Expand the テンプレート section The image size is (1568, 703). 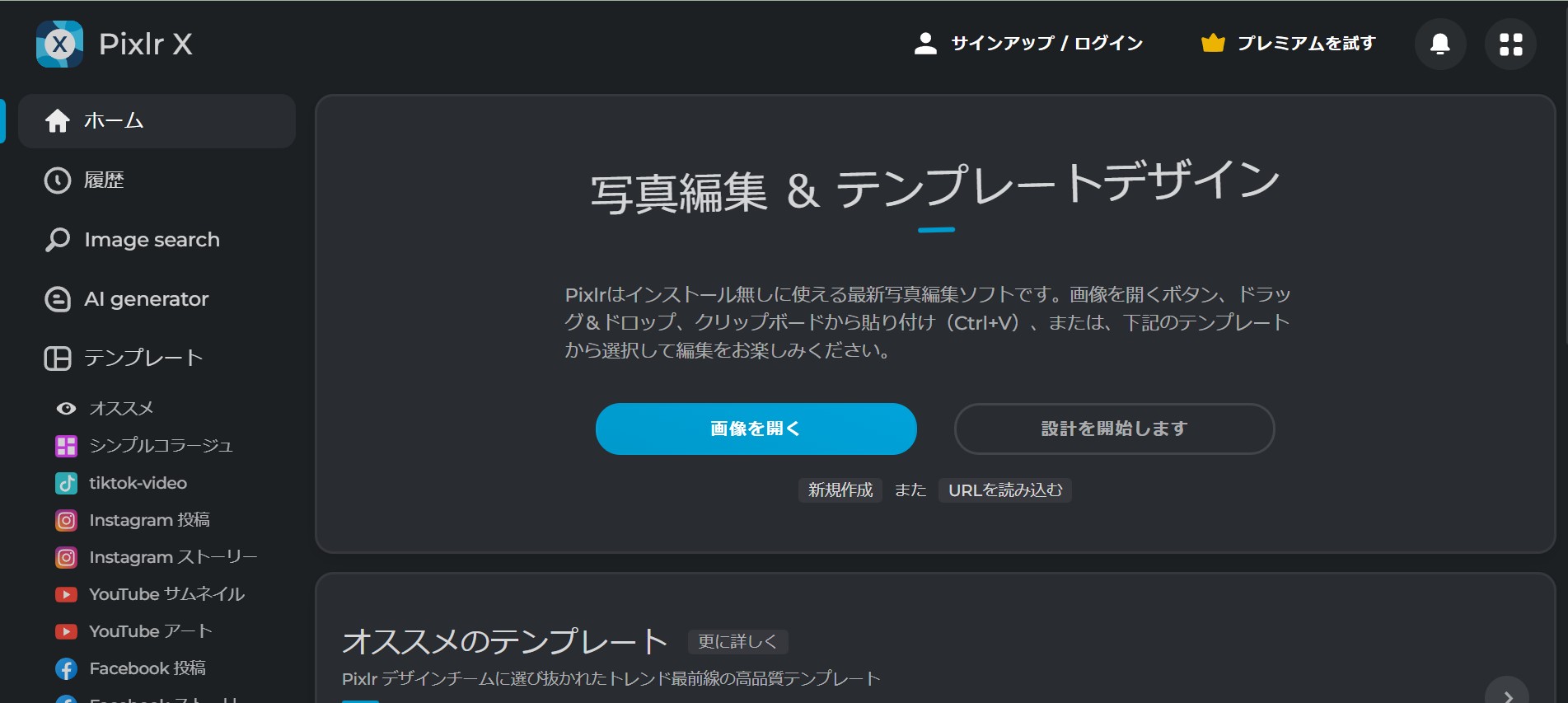tap(143, 359)
